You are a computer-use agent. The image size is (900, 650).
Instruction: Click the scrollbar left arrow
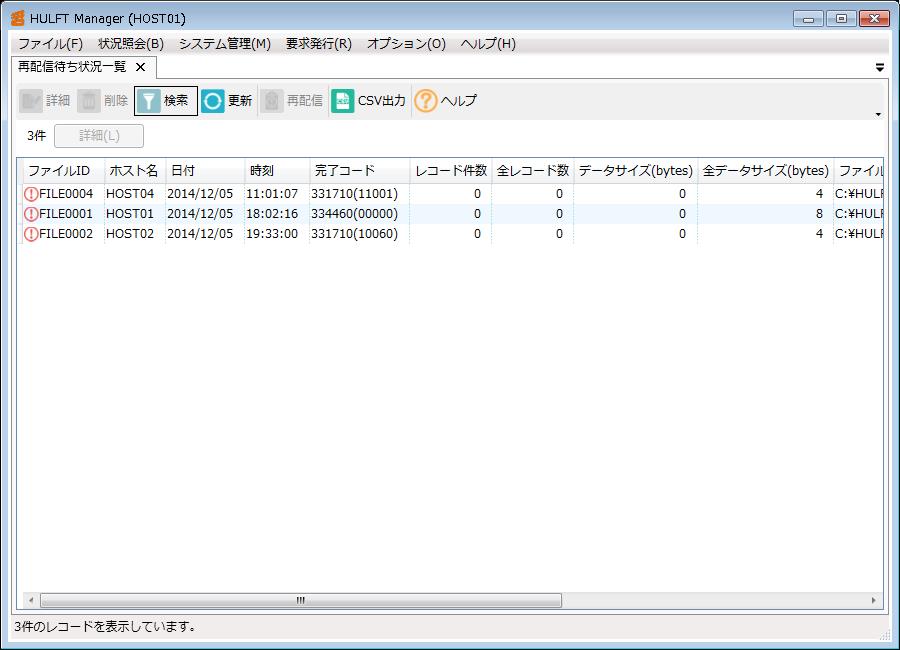pos(31,601)
